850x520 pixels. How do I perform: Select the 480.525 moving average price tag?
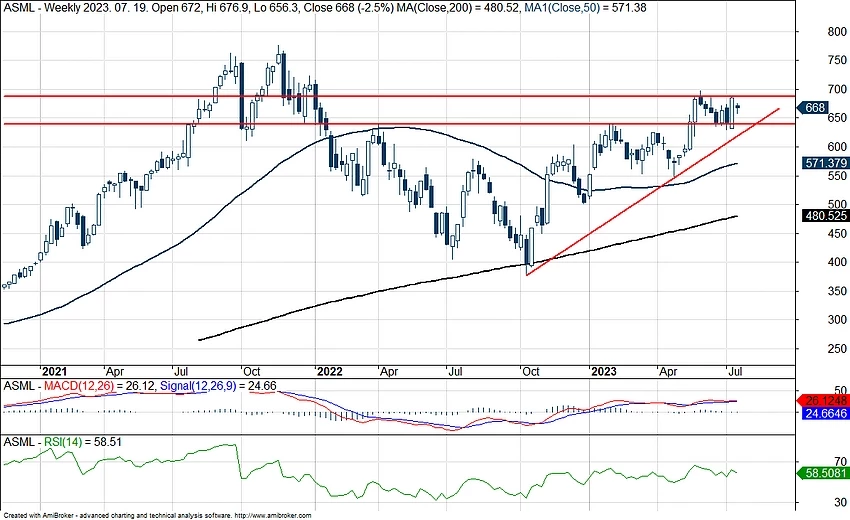tap(825, 215)
